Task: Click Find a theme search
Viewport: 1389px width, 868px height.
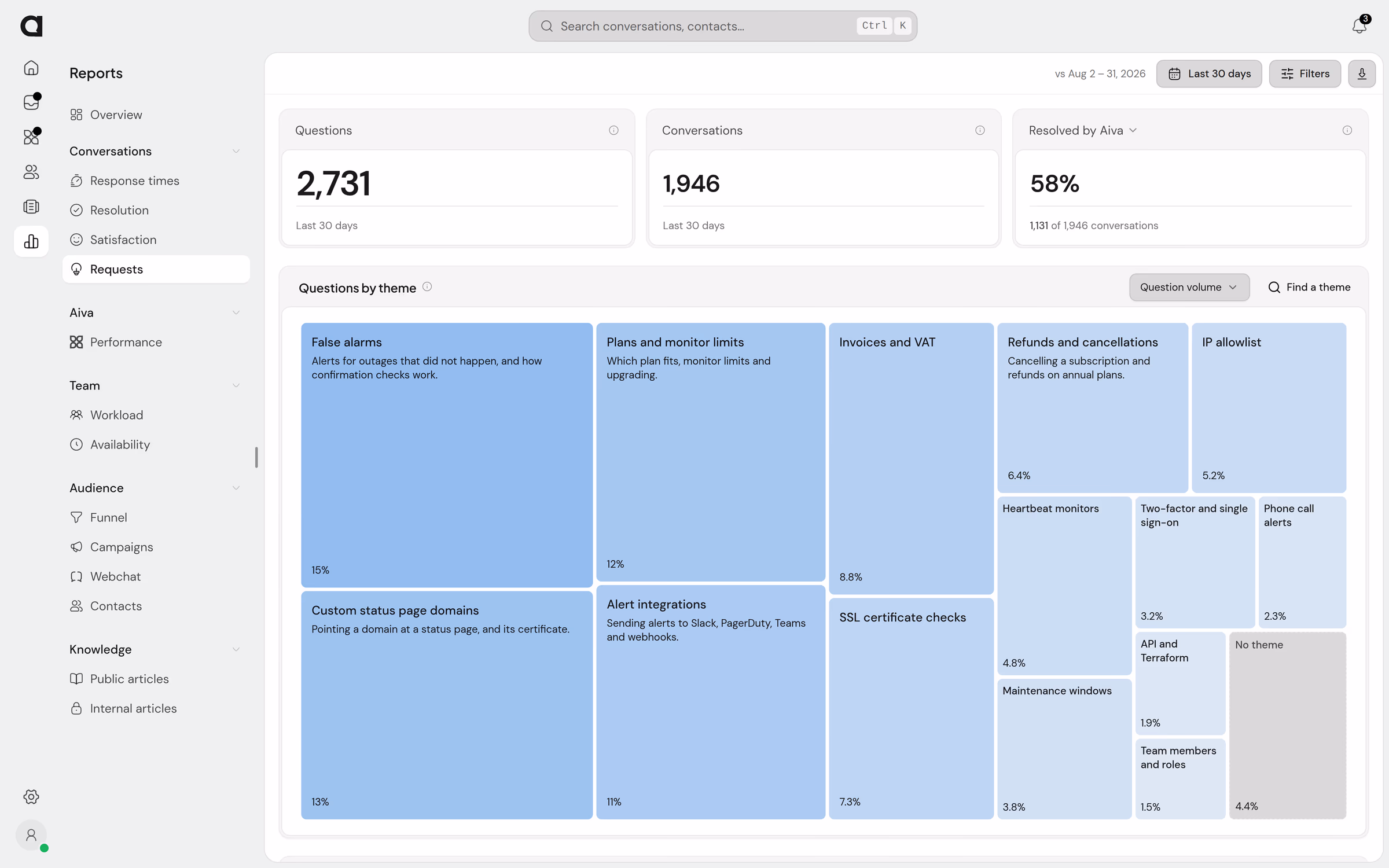Action: coord(1309,287)
